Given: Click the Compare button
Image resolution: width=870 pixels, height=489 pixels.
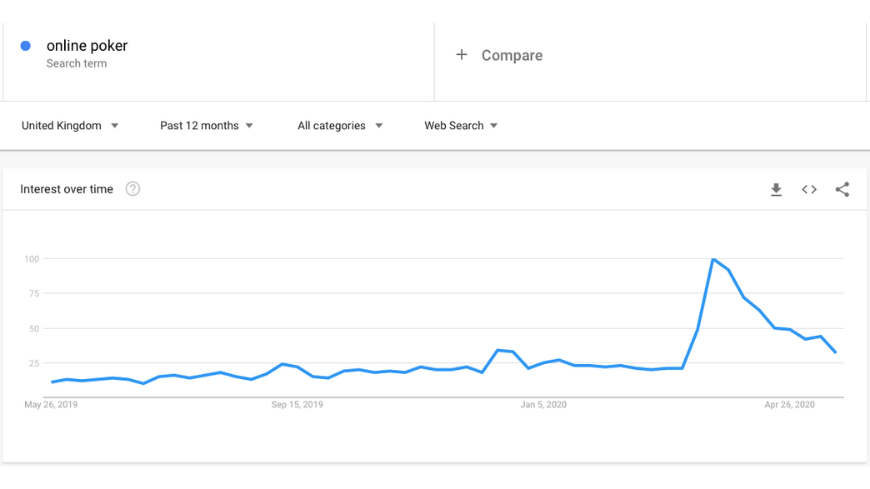Looking at the screenshot, I should (x=499, y=55).
